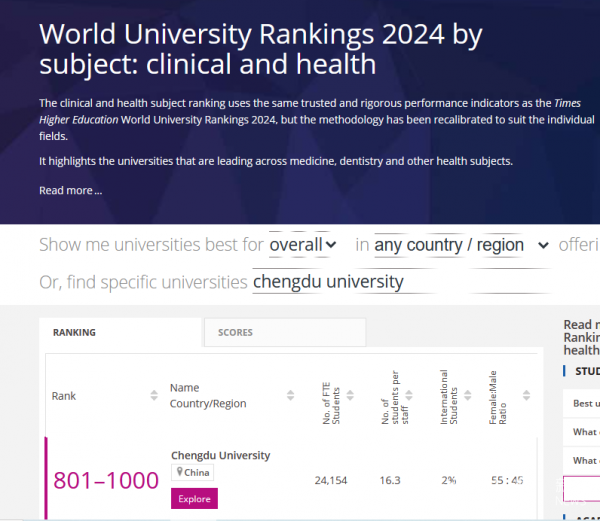Click the 55 : 45 female male ratio
The height and width of the screenshot is (521, 600).
click(x=507, y=480)
